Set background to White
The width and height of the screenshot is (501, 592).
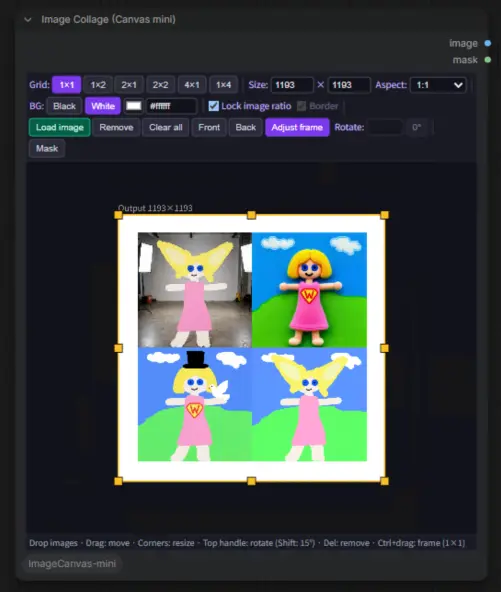pyautogui.click(x=103, y=106)
